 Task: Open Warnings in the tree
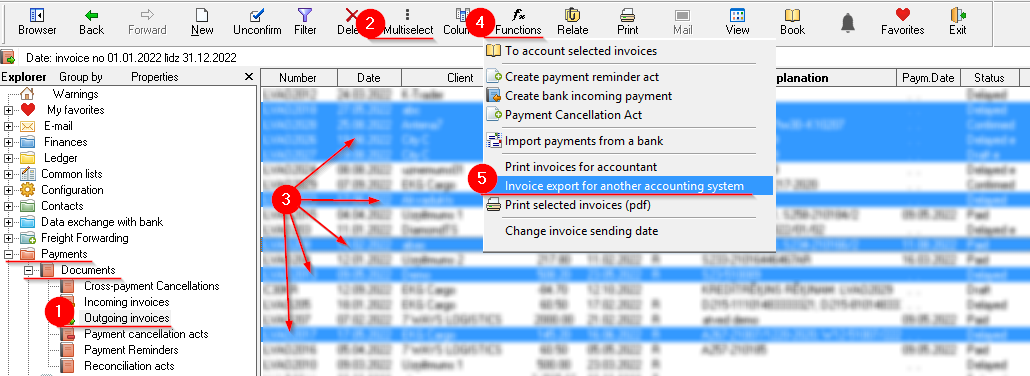76,94
